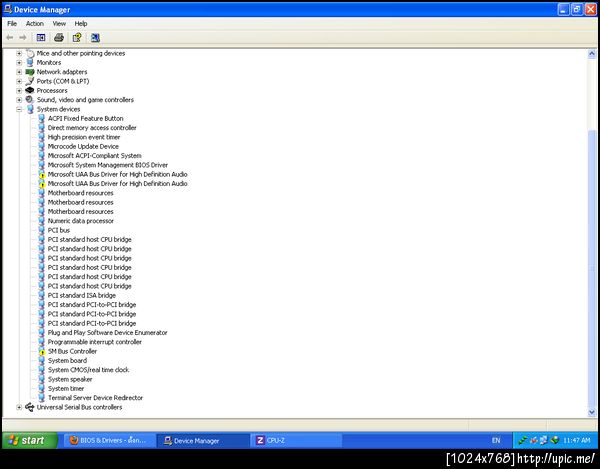
Task: Click the scrollbar down arrow
Action: coord(592,412)
